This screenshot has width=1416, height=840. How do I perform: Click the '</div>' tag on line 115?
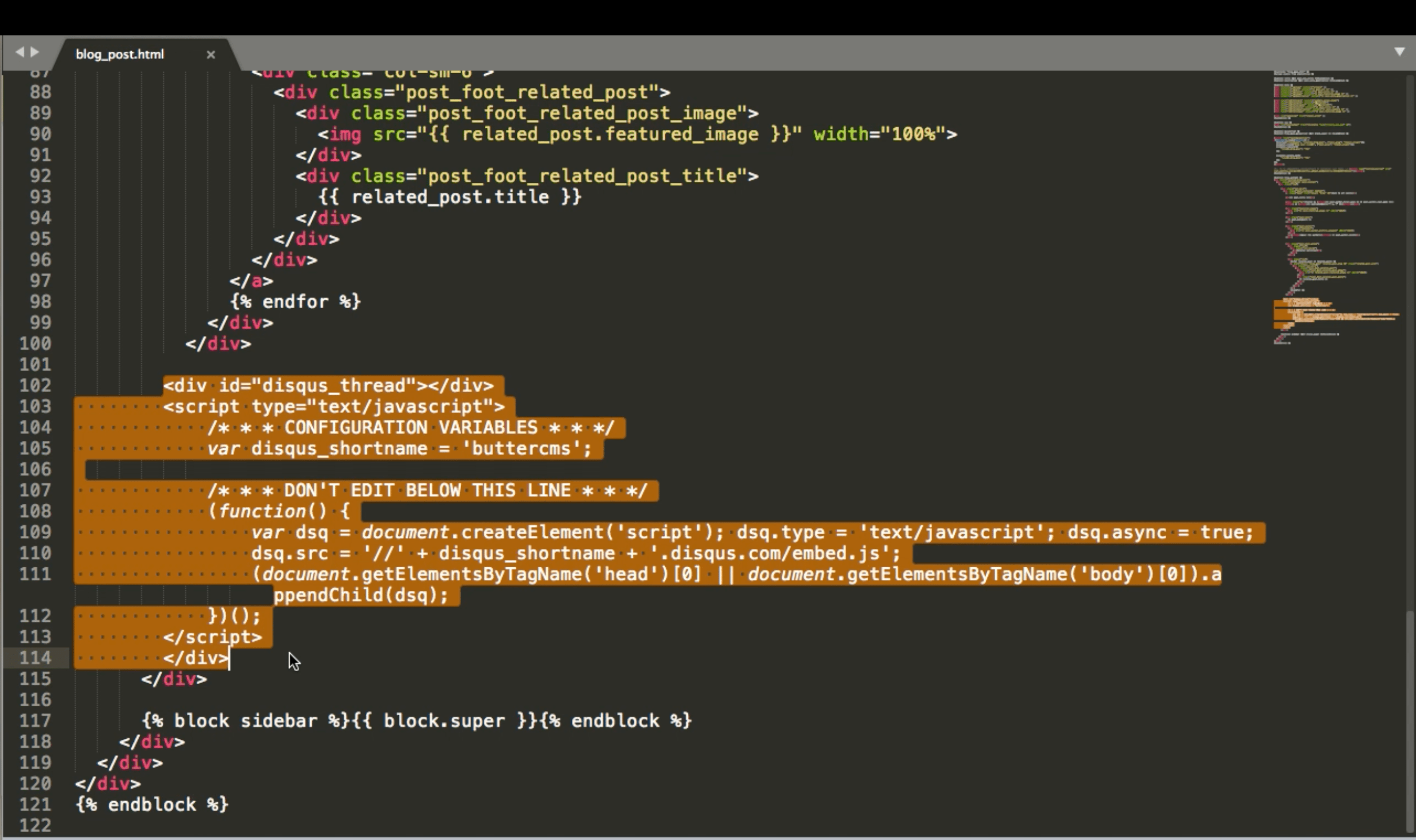click(175, 679)
